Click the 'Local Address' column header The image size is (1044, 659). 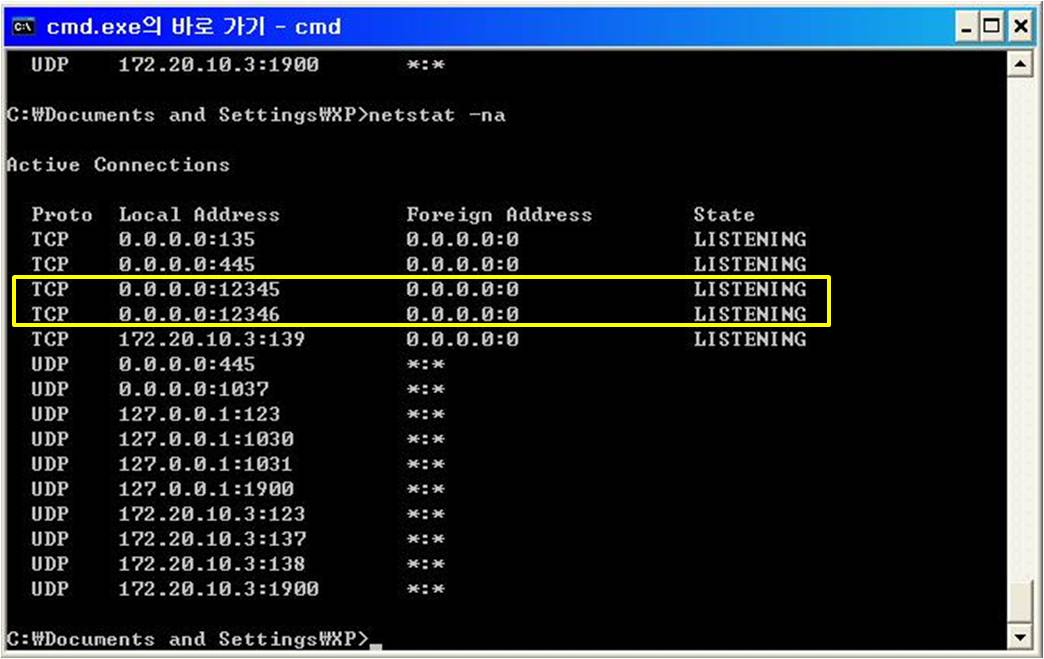click(199, 215)
